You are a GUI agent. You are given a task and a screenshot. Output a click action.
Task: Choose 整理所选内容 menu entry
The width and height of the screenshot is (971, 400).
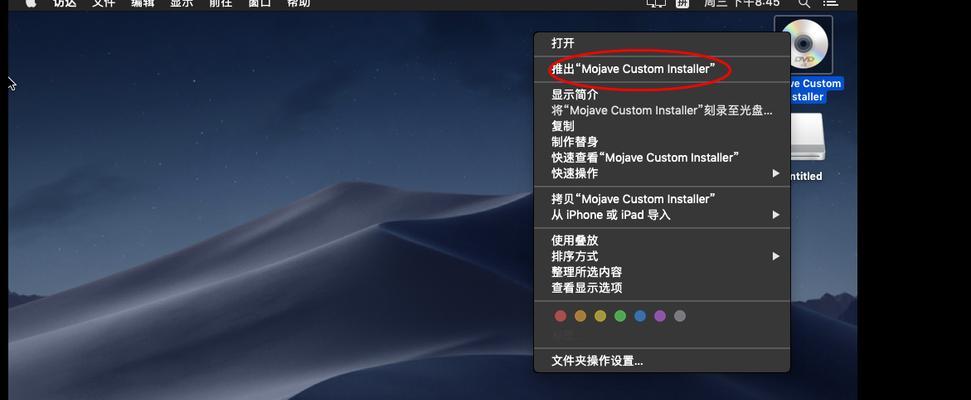click(x=662, y=272)
